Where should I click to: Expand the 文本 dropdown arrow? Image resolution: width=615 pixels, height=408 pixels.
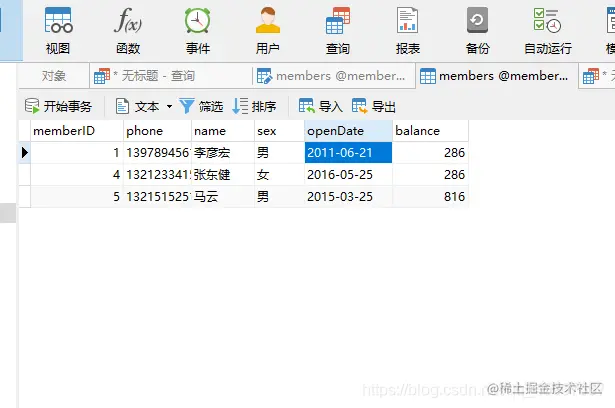(x=169, y=106)
